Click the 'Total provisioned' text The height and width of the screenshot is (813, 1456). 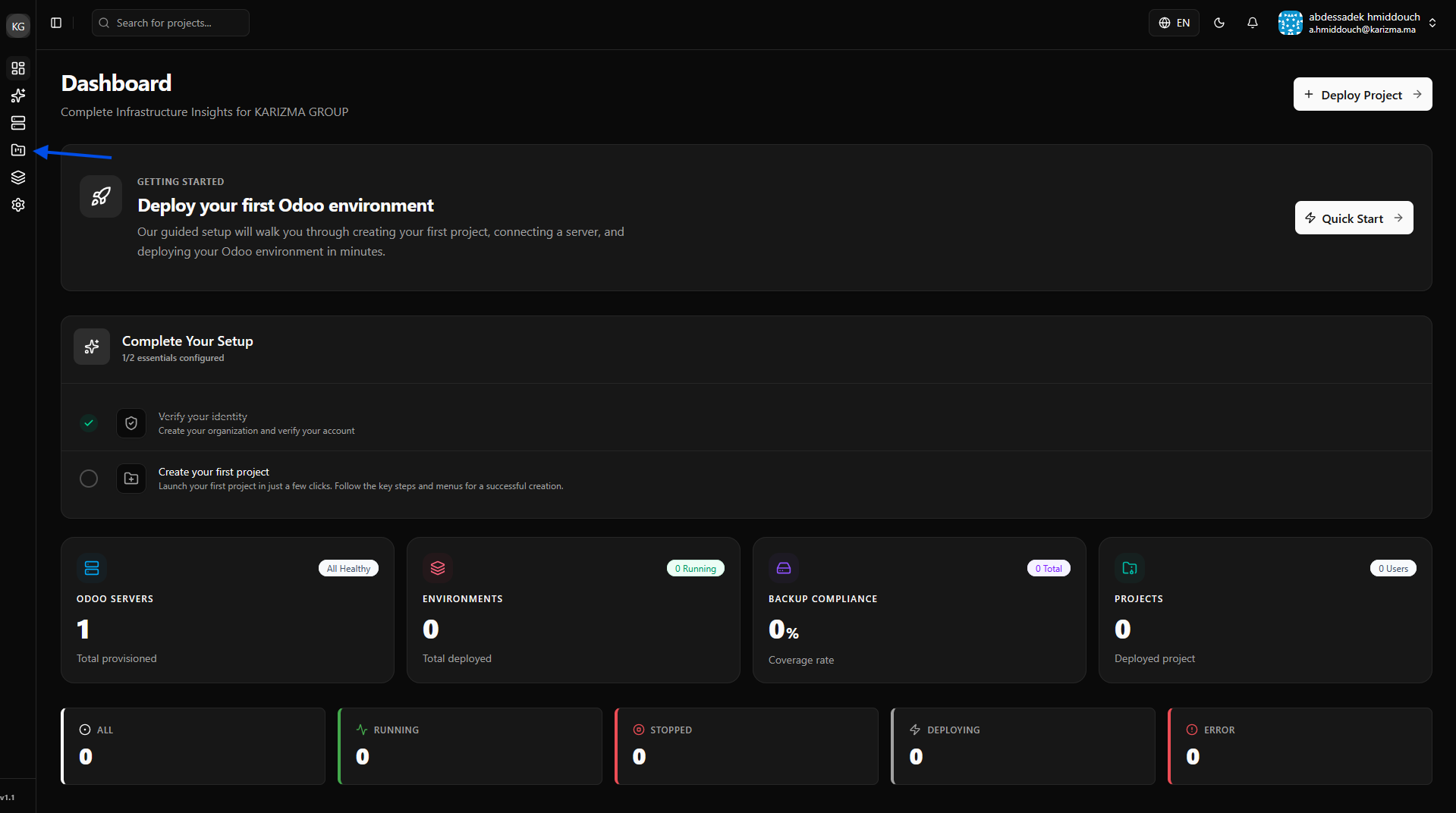coord(117,658)
